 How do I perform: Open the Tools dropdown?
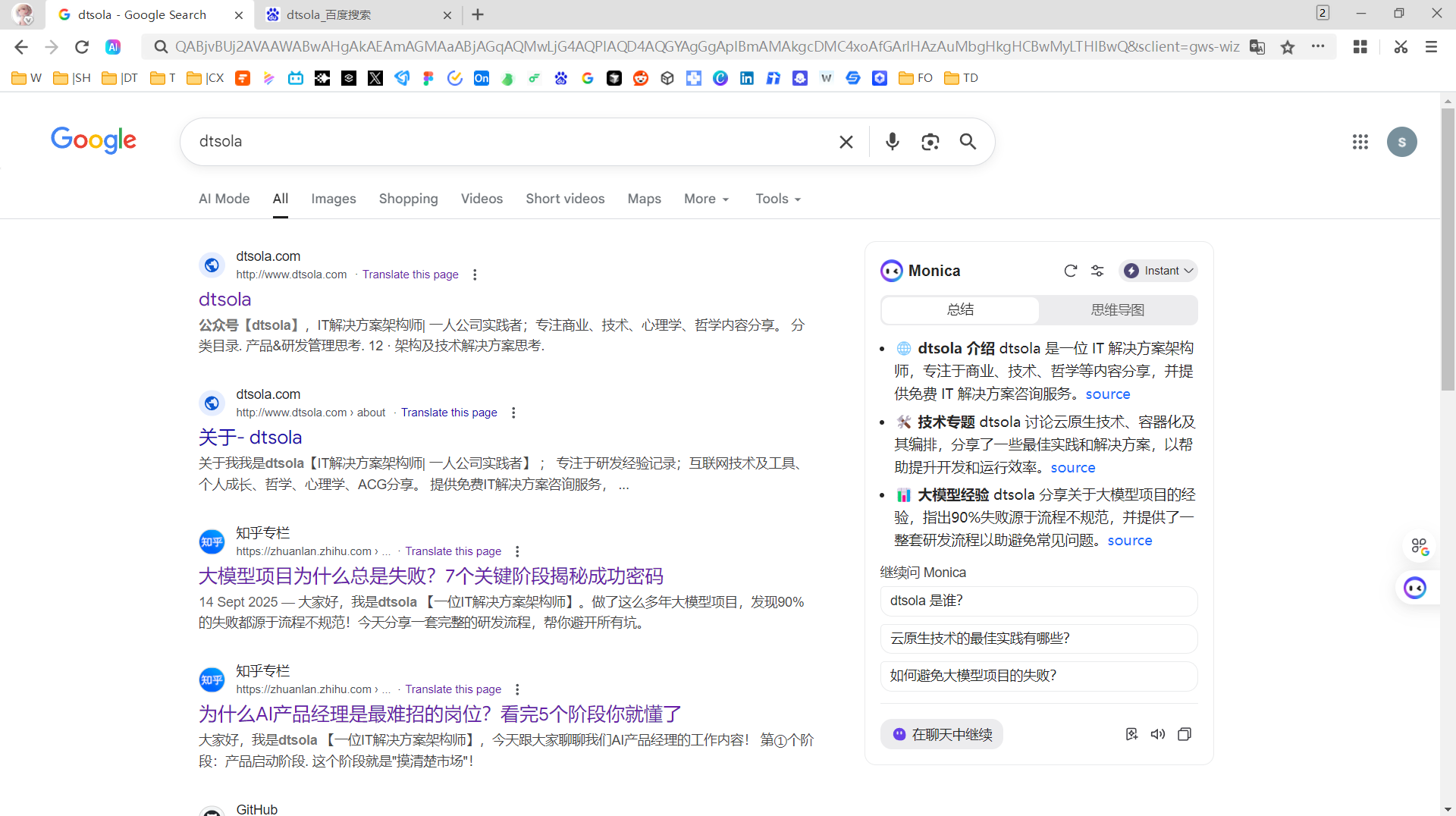[777, 199]
